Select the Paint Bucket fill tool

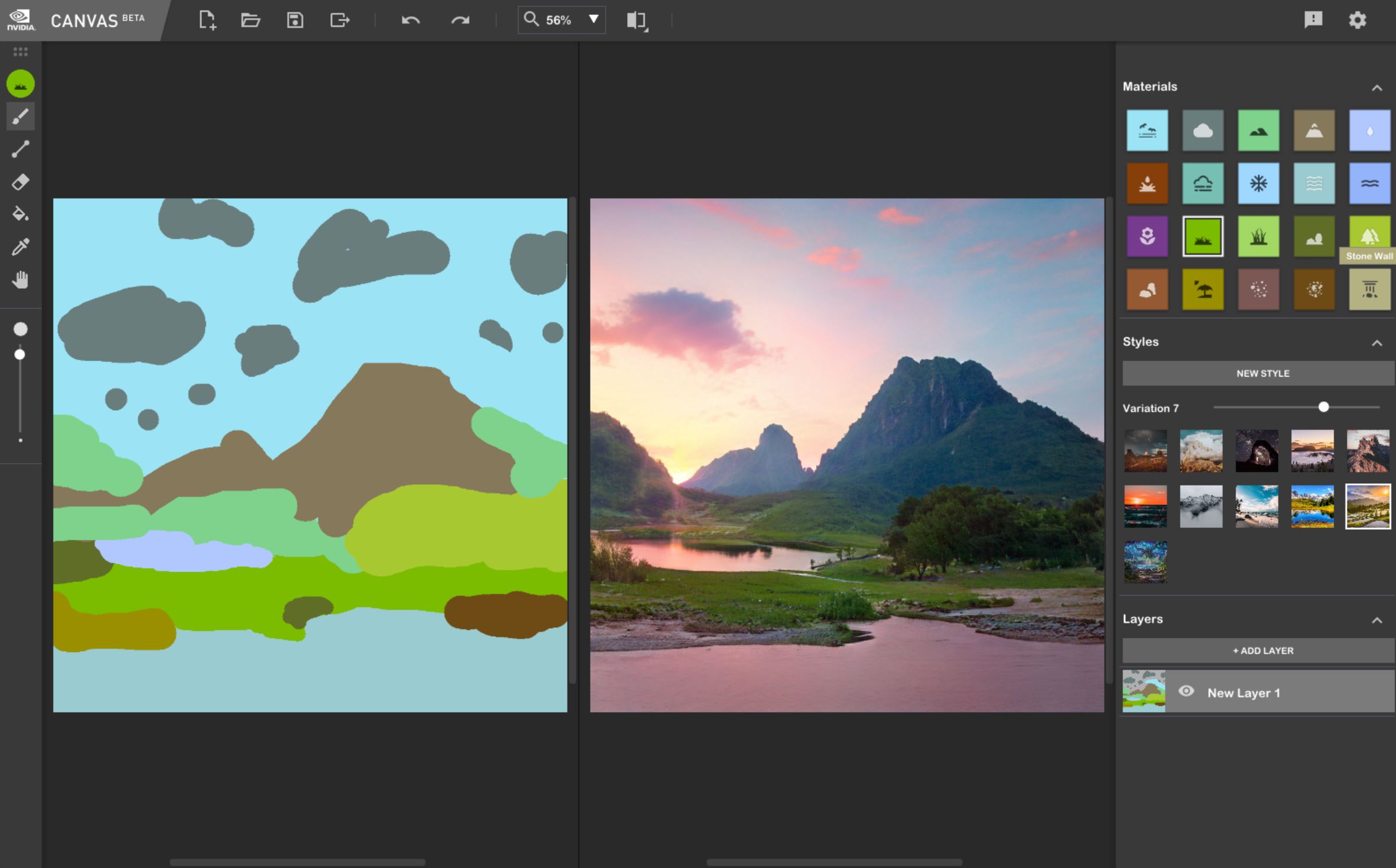[x=20, y=214]
